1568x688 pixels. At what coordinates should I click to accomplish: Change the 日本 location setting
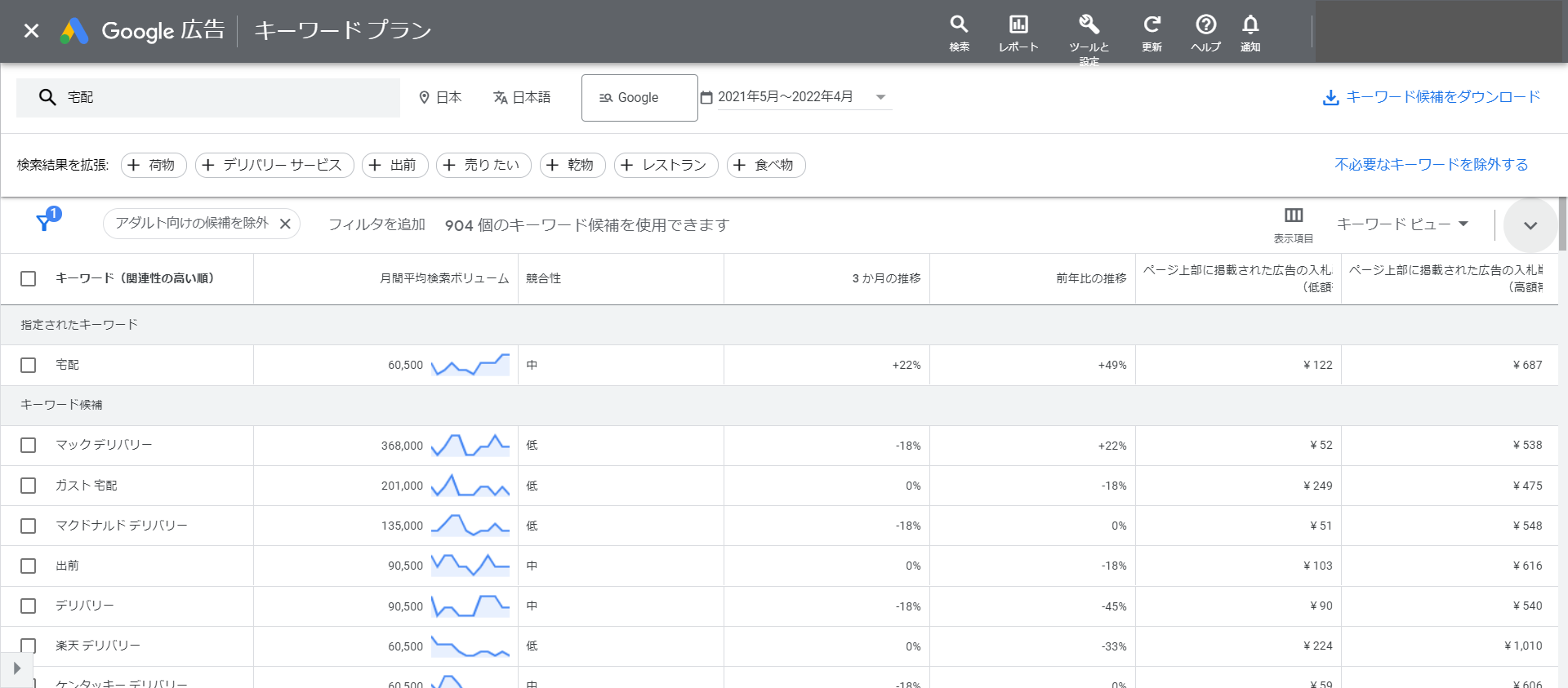(x=440, y=97)
